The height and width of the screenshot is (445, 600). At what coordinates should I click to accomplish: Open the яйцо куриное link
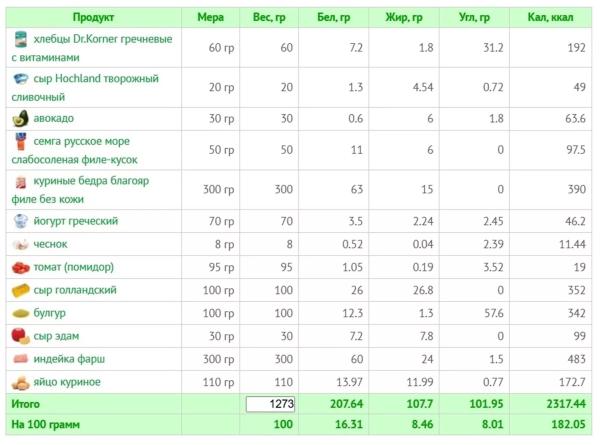tap(68, 382)
